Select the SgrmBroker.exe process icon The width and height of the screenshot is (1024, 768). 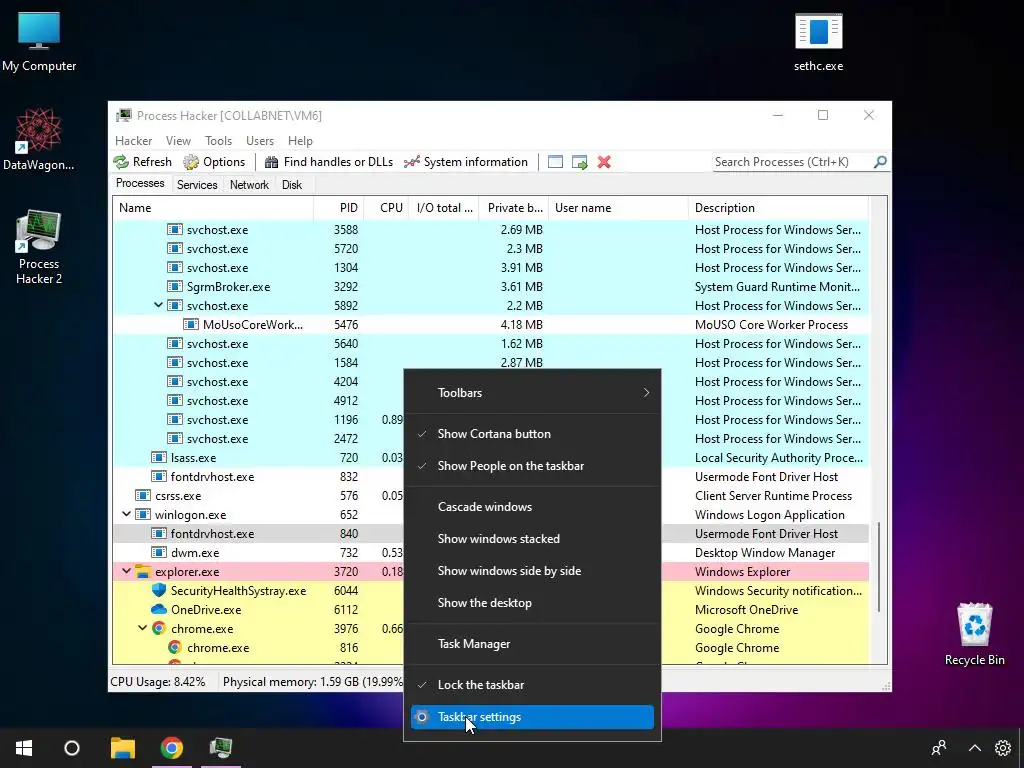(174, 287)
